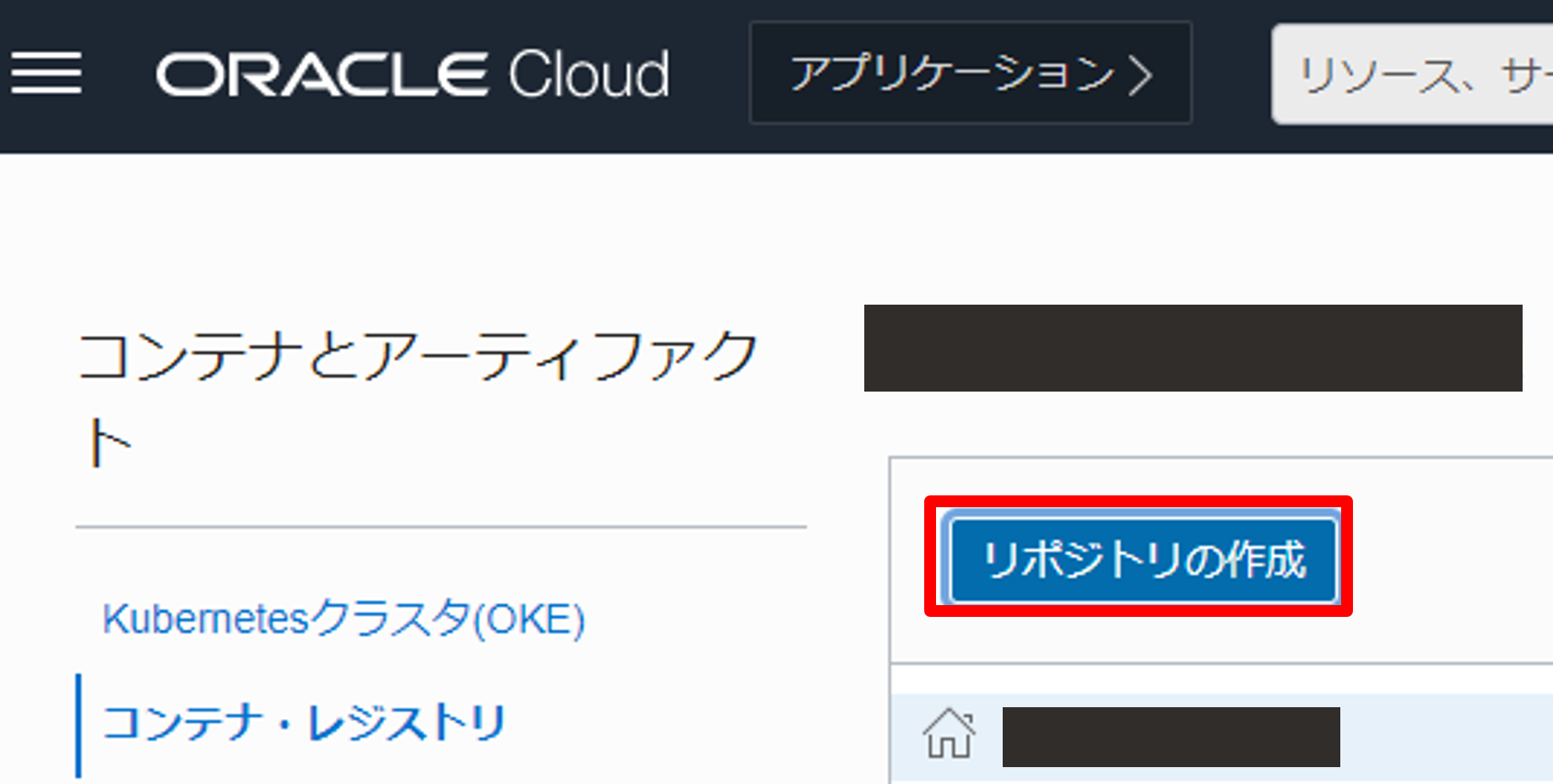This screenshot has width=1553, height=784.
Task: Click the home icon in the repository list
Action: pos(949,733)
